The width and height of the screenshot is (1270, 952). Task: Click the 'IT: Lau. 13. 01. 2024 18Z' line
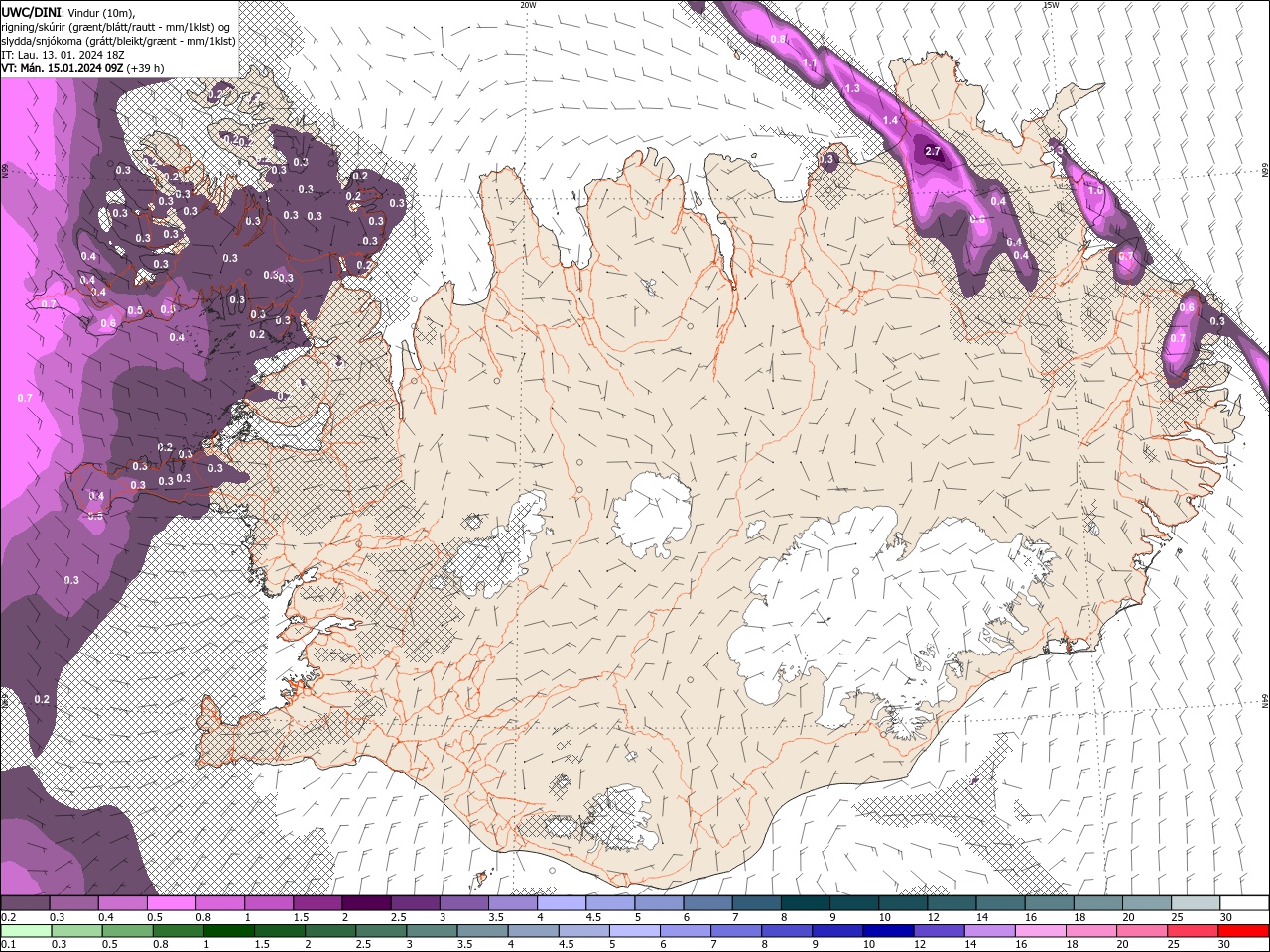tap(63, 55)
